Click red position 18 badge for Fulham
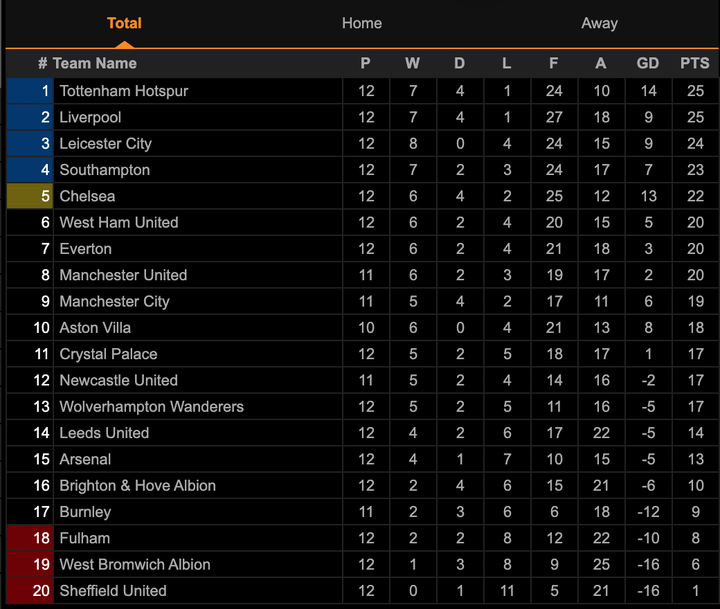This screenshot has width=720, height=609. pos(30,538)
